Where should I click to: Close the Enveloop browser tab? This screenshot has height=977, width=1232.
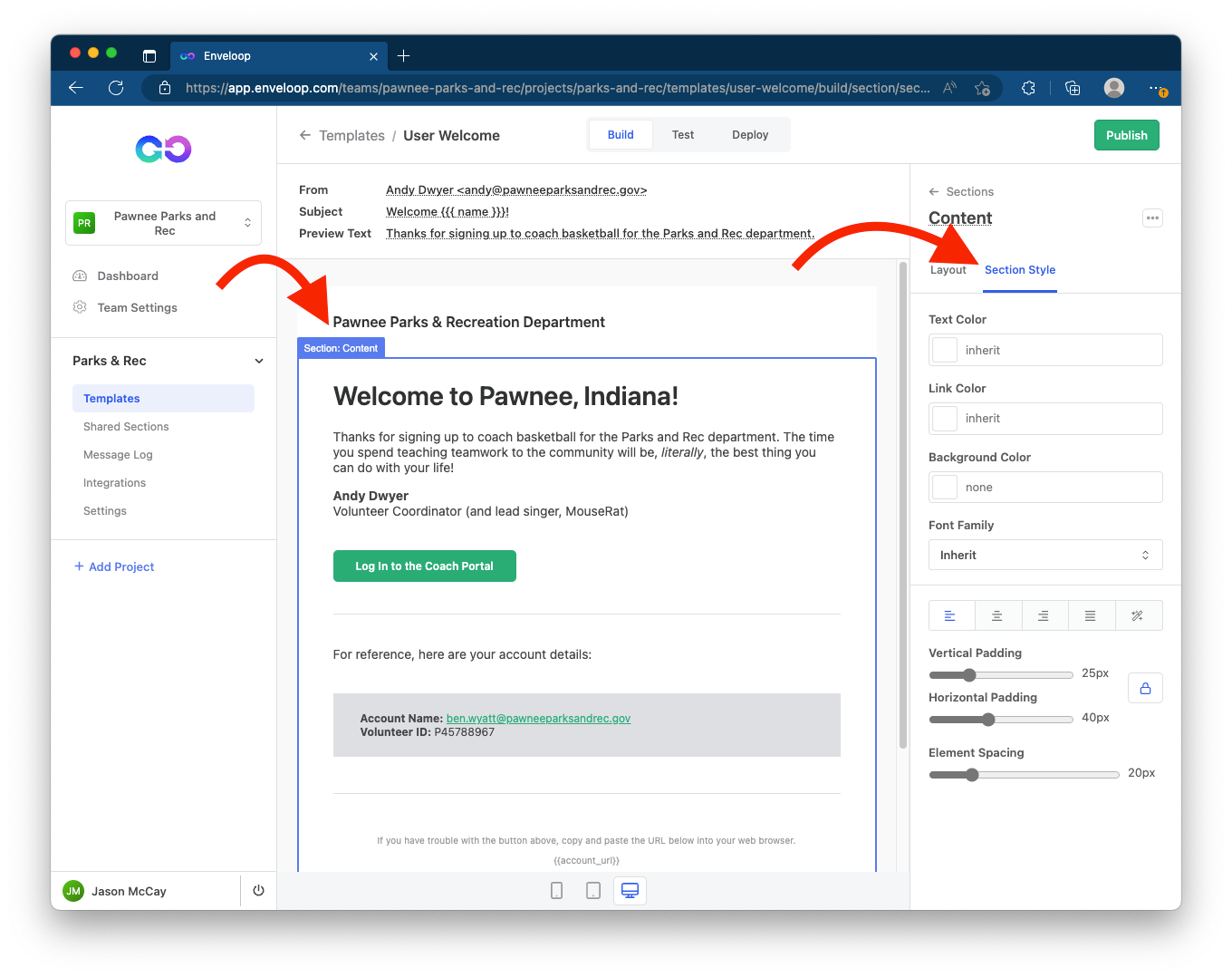click(x=373, y=56)
